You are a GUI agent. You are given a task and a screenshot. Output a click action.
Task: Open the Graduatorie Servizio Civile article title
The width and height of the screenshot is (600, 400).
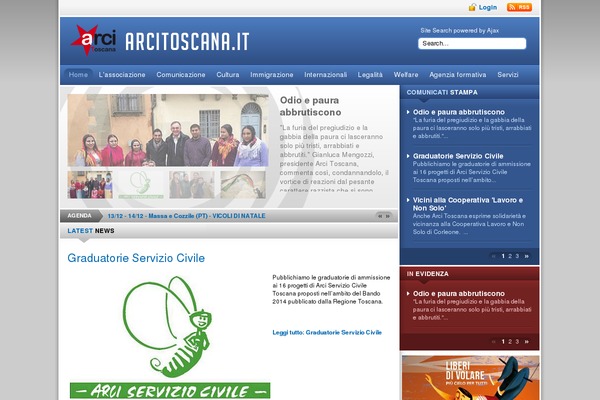[136, 258]
